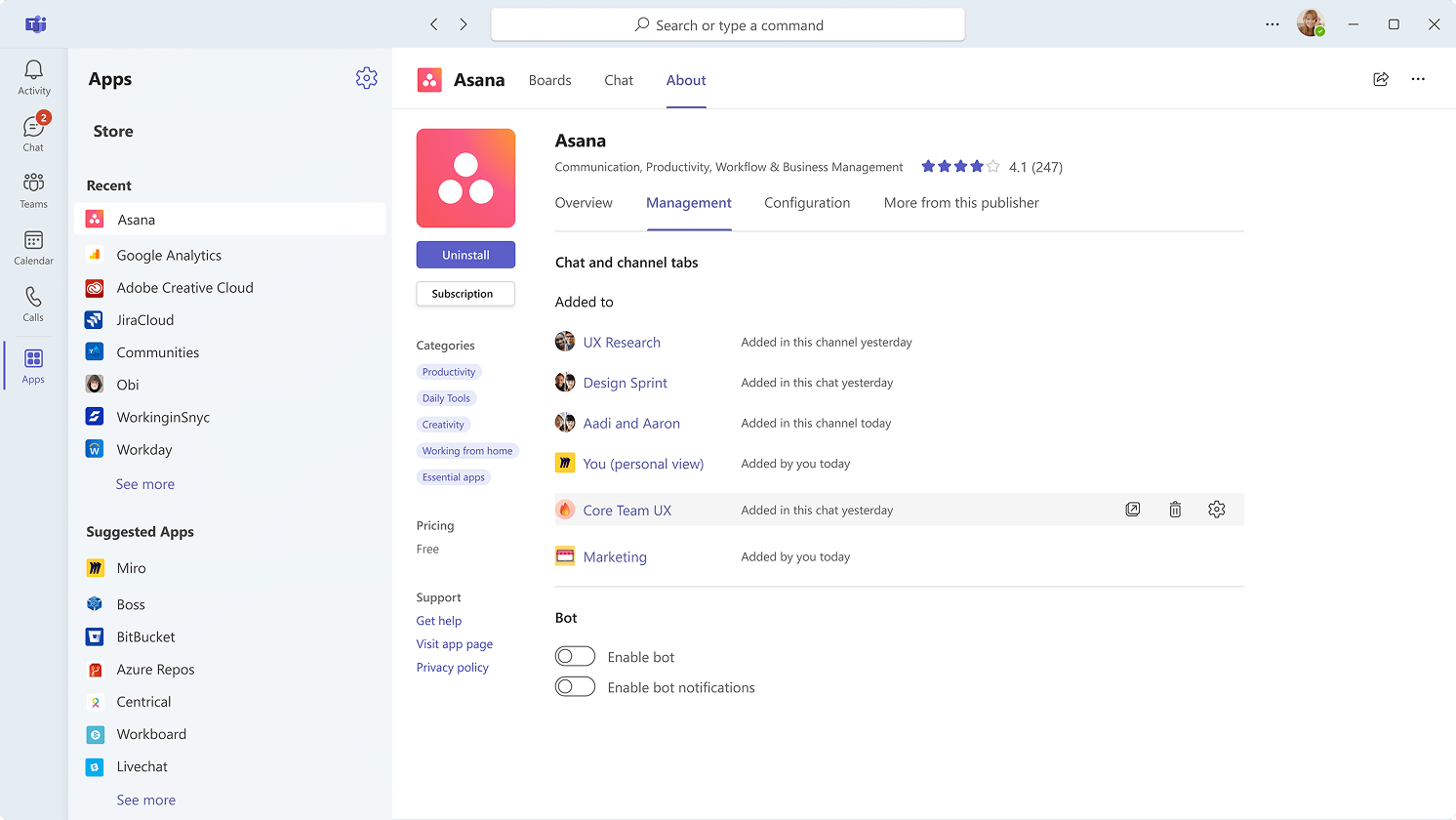
Task: Open the Privacy policy link
Action: [452, 668]
